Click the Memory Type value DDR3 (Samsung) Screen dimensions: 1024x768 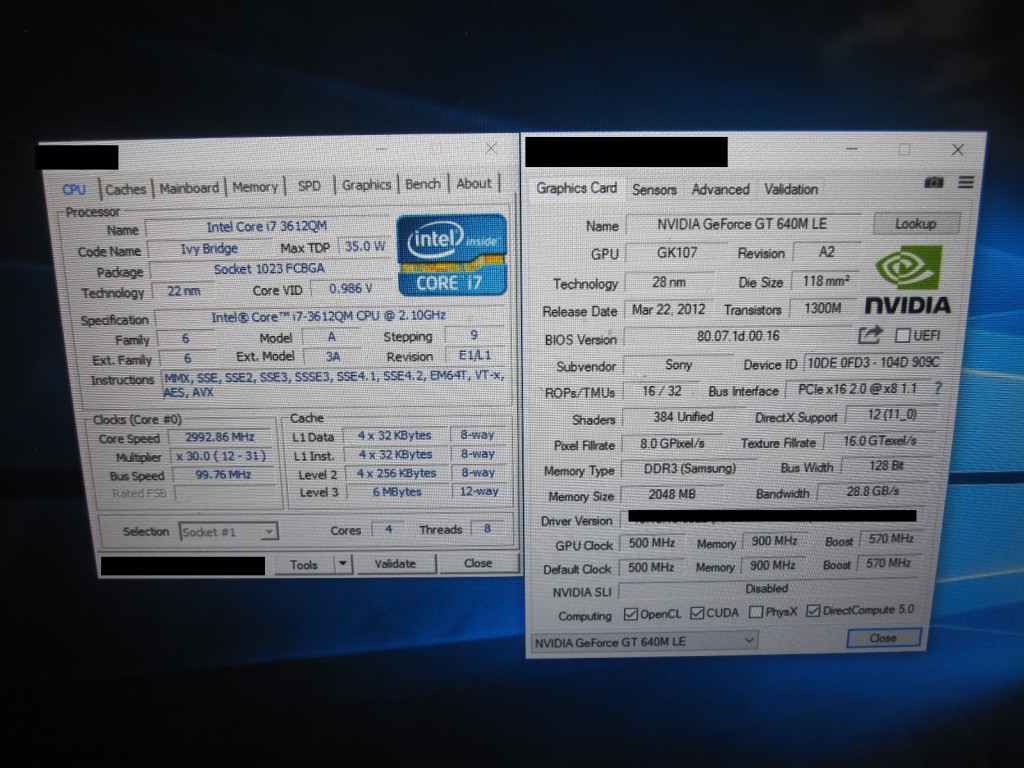tap(690, 469)
